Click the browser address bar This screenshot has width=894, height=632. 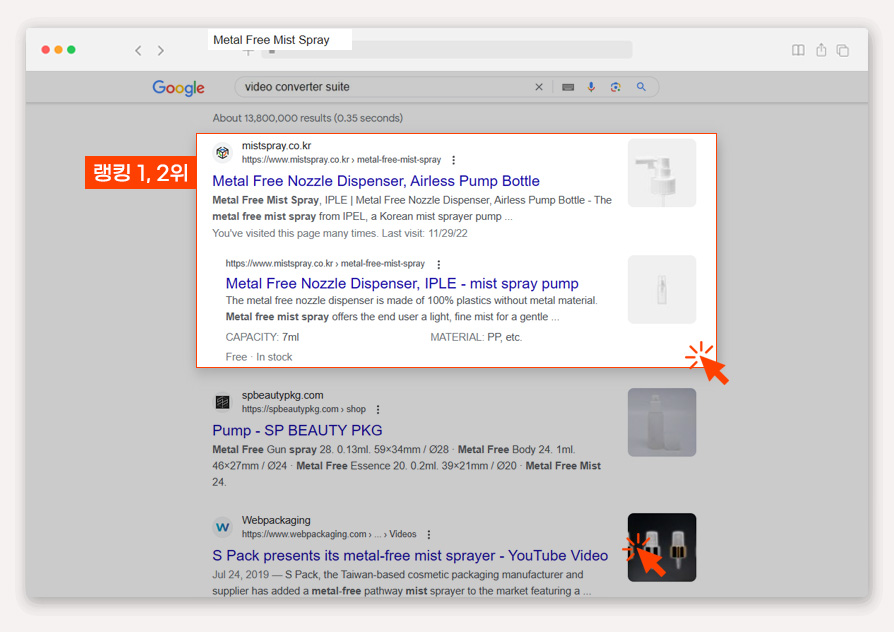tap(446, 50)
